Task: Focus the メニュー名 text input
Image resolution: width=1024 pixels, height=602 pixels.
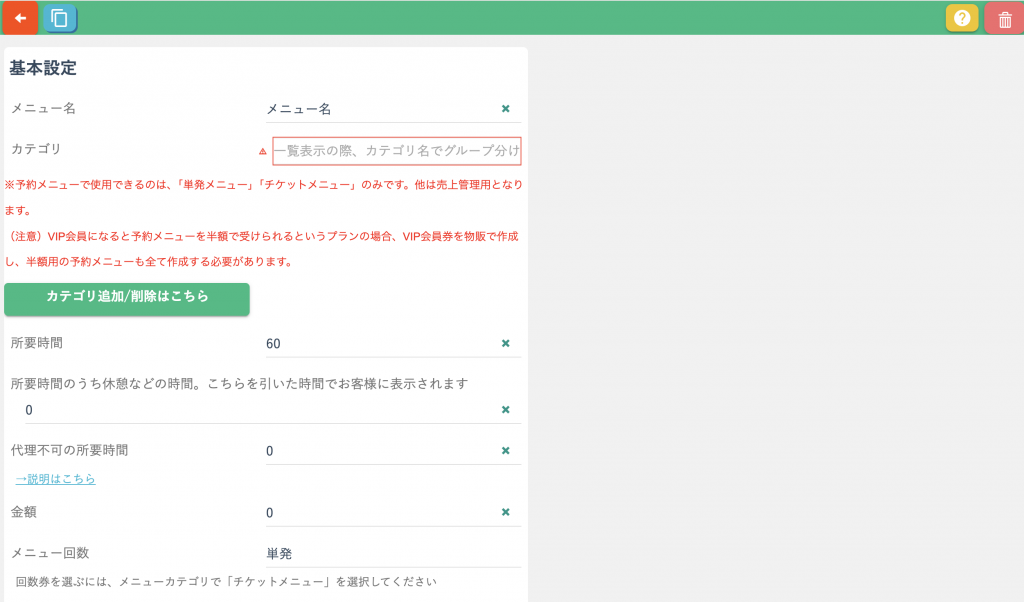Action: click(x=380, y=109)
